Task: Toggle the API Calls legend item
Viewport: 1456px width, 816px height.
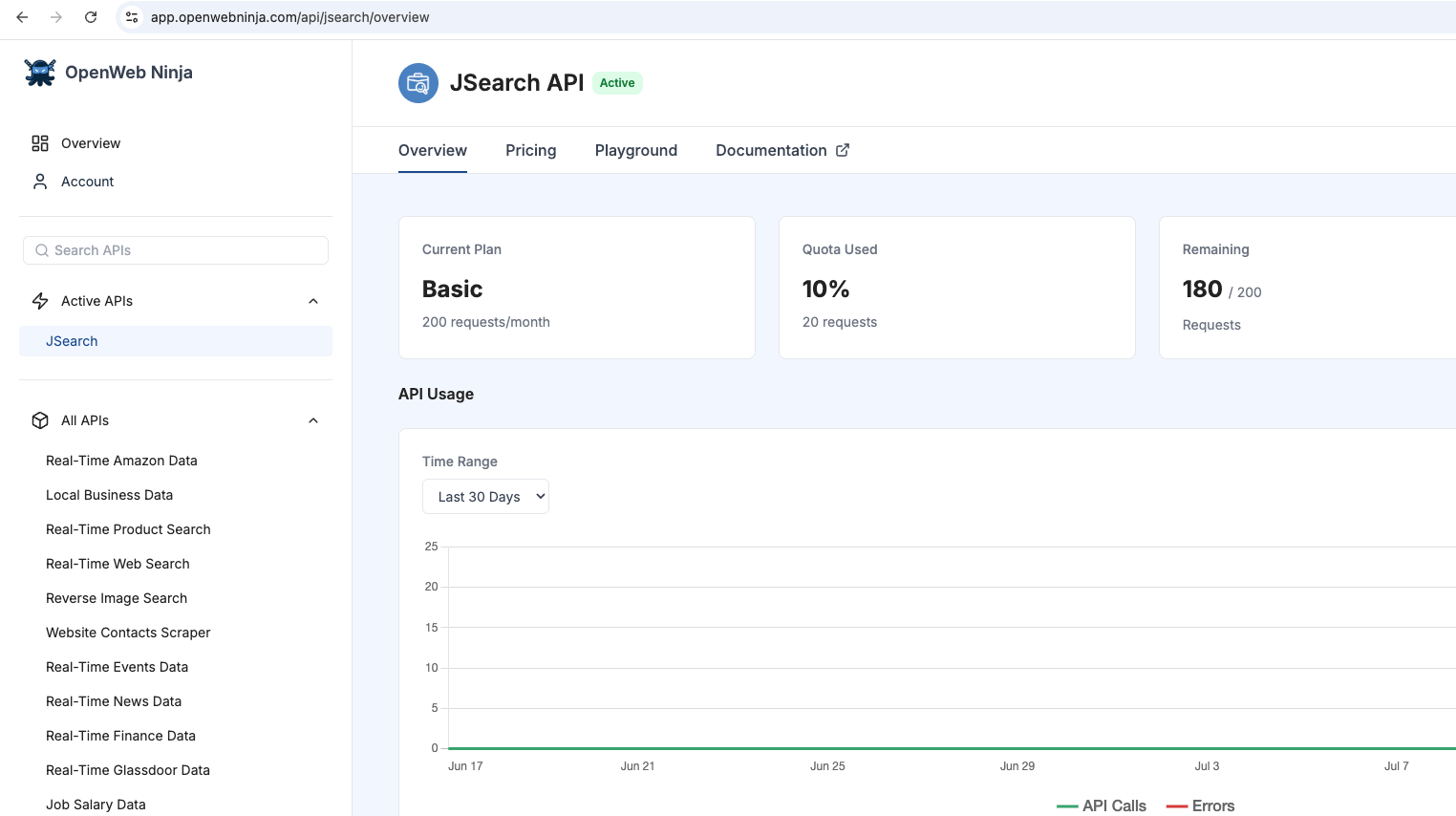Action: 1102,805
